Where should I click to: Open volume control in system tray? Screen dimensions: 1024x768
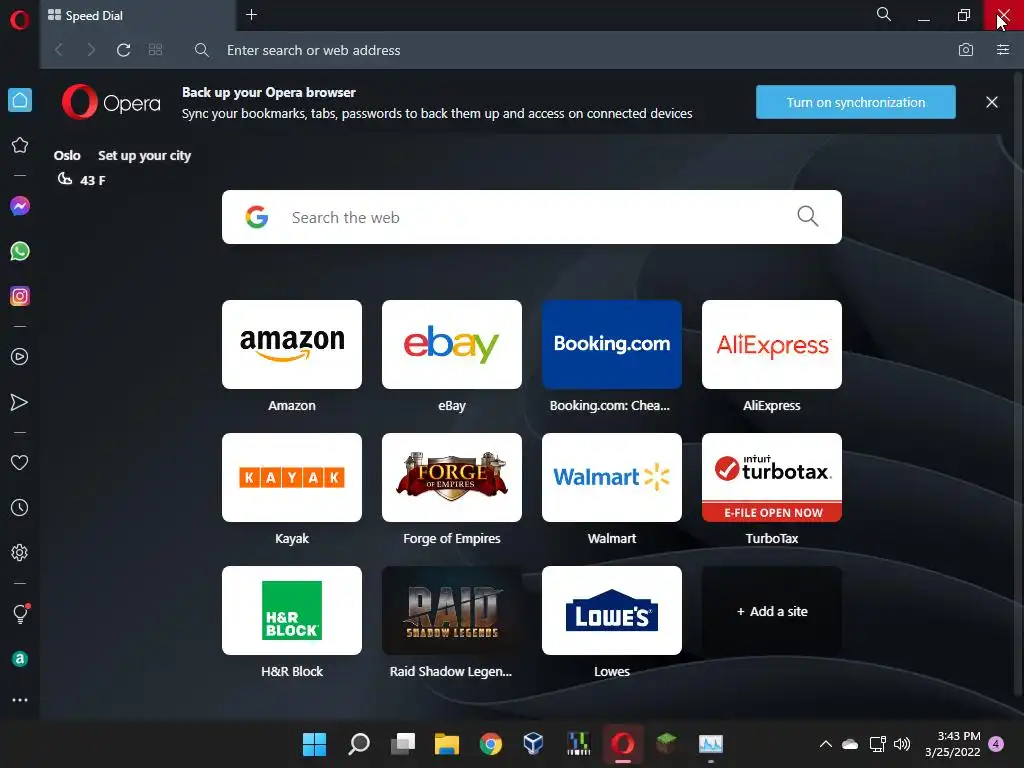(x=902, y=744)
